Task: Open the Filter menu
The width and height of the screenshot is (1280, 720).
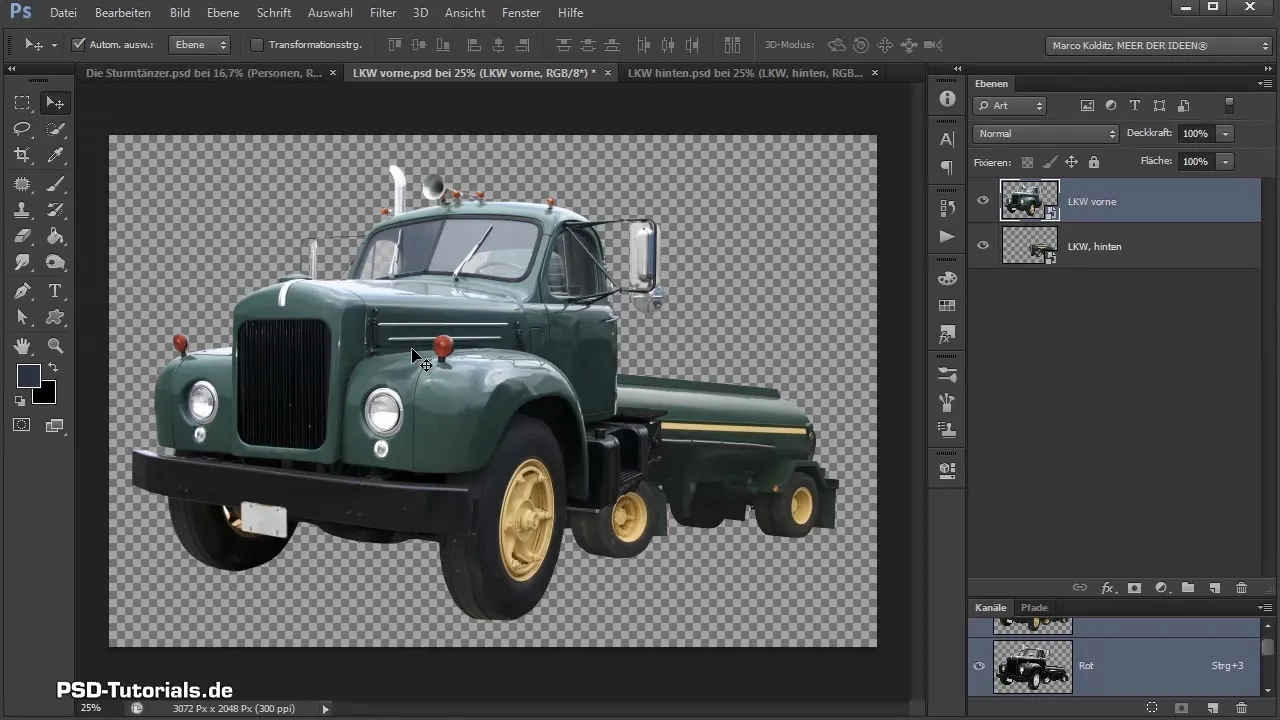Action: point(383,13)
